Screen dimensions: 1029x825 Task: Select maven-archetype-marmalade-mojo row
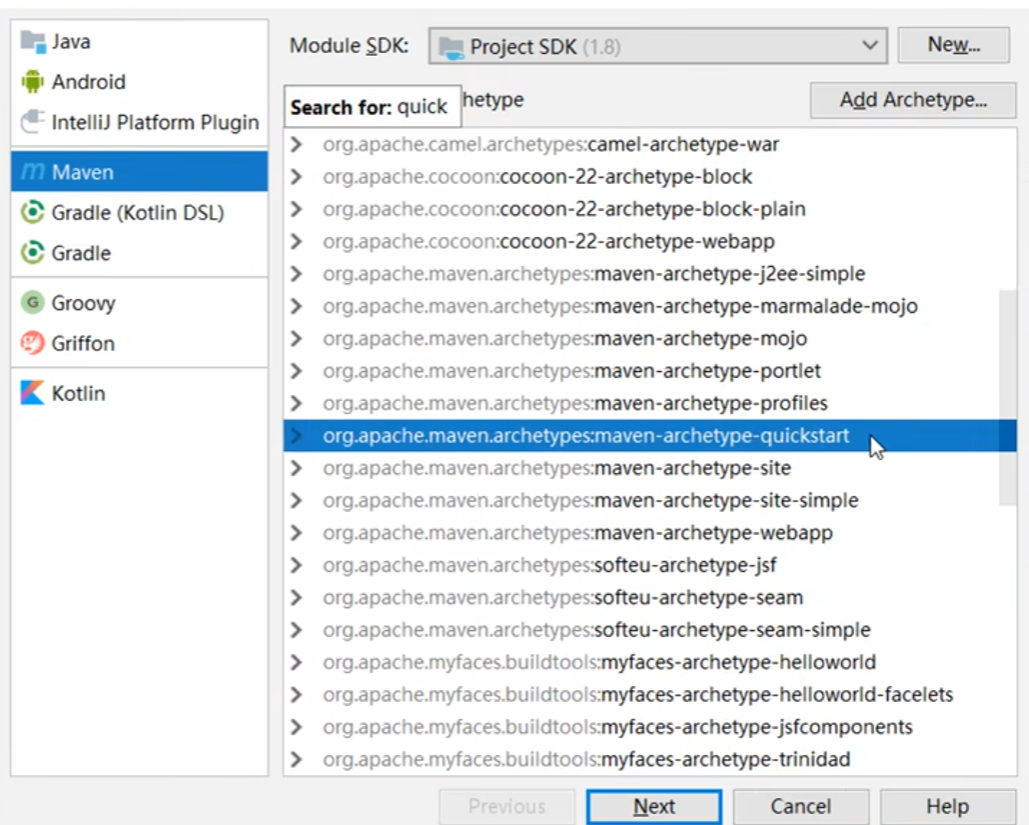pyautogui.click(x=650, y=306)
